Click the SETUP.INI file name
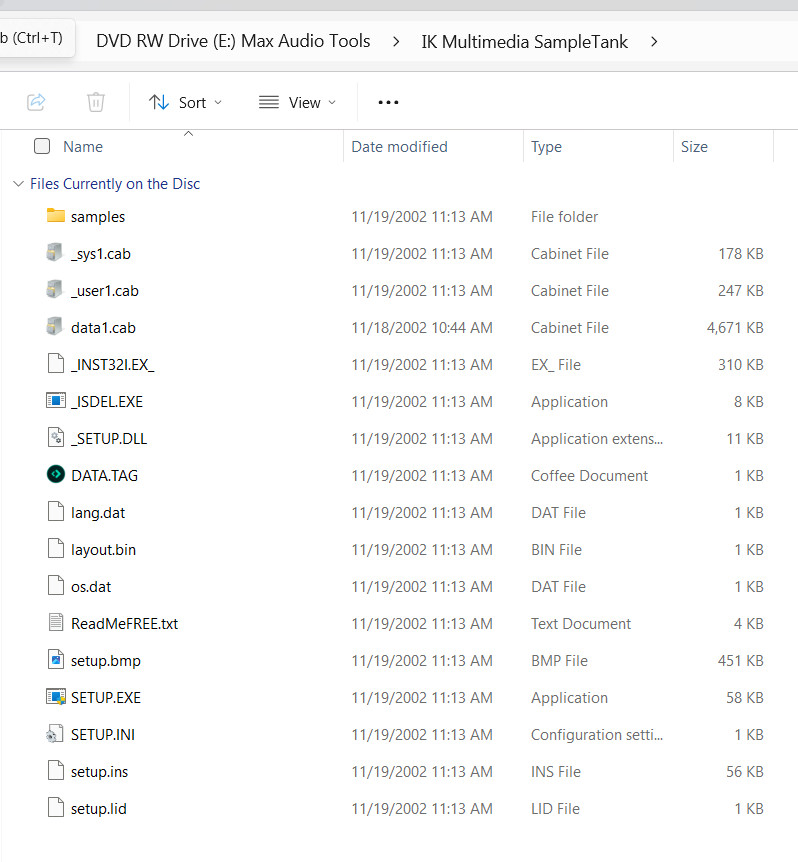 pyautogui.click(x=103, y=734)
